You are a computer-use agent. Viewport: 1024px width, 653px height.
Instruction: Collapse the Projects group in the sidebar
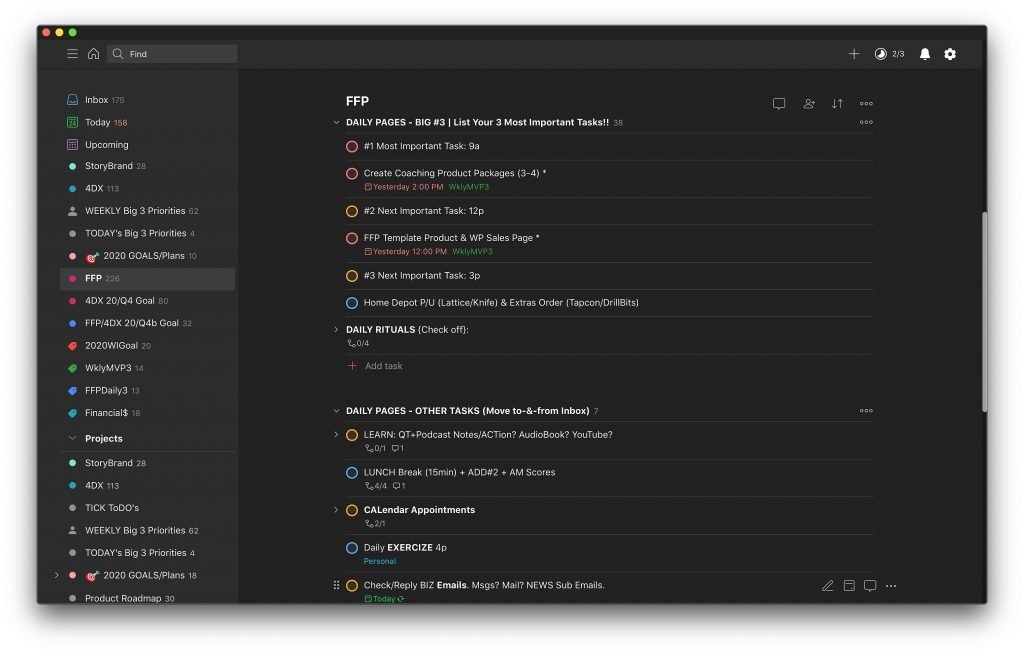(71, 438)
